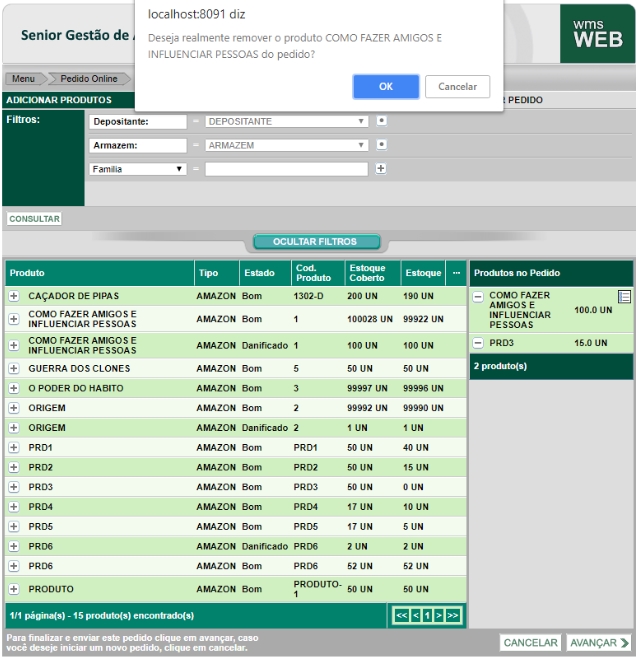Click the Familia filter text input
This screenshot has width=639, height=657.
click(287, 170)
